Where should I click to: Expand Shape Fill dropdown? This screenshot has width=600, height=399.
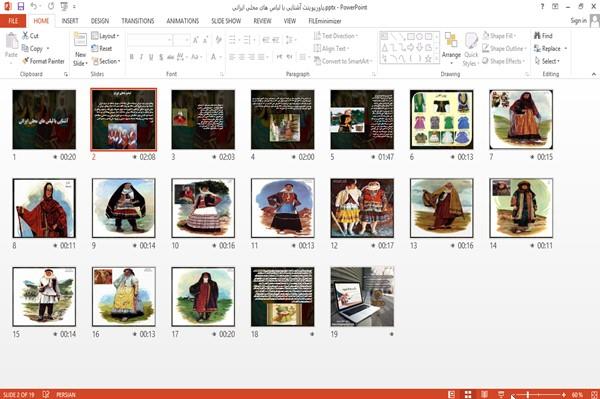click(x=499, y=36)
